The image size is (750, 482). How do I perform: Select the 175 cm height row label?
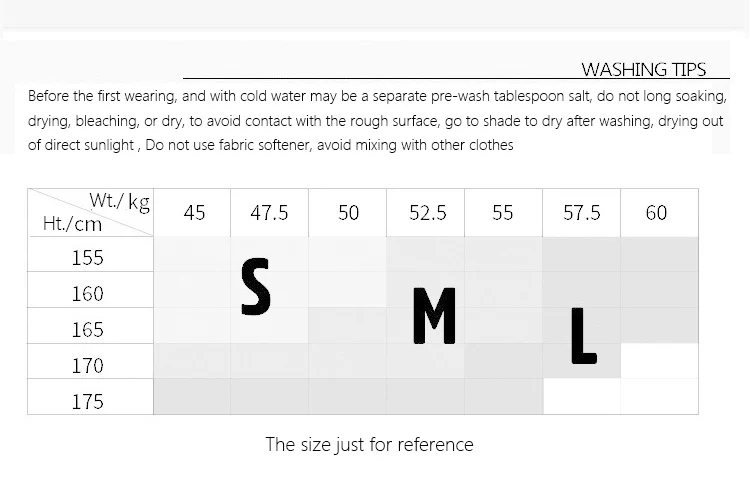88,401
